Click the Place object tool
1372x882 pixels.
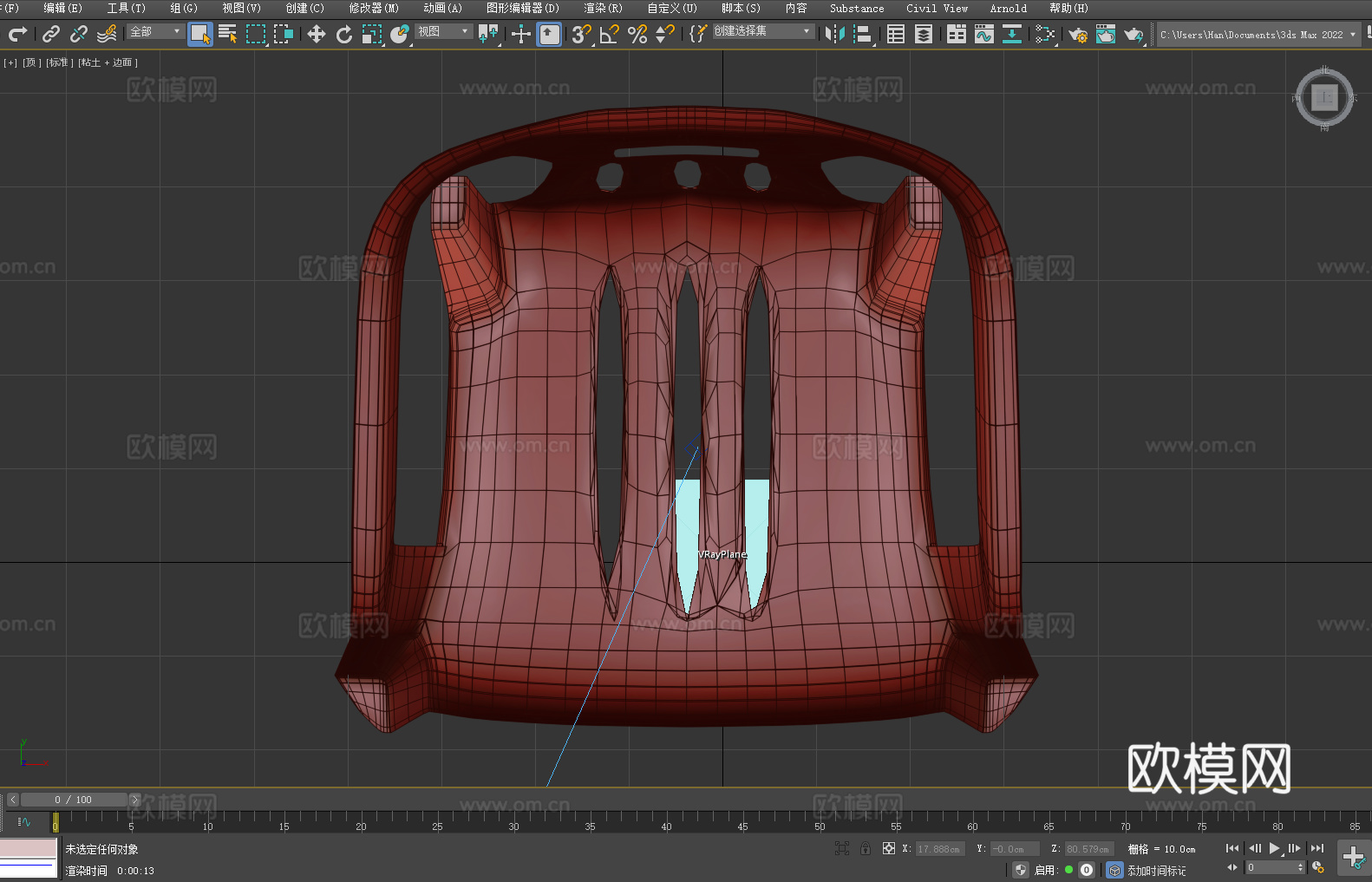(x=400, y=34)
